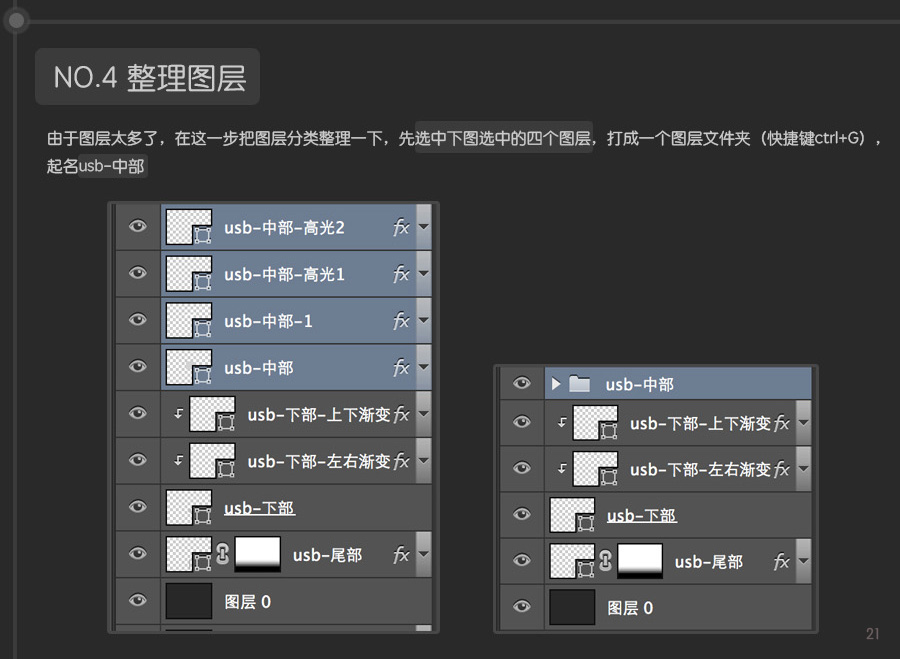900x659 pixels.
Task: Toggle visibility of 图层 0 in left panel
Action: 138,600
